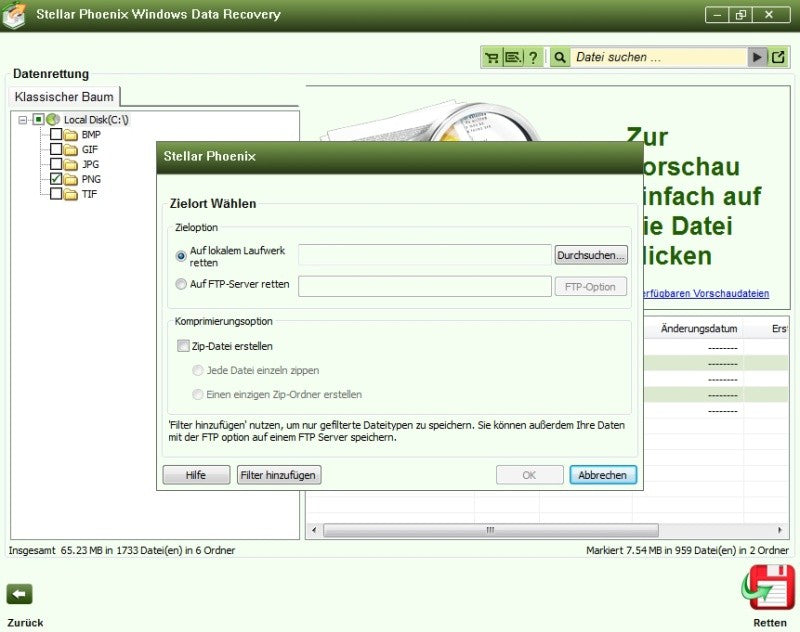Click the FTP server path input field
Image resolution: width=800 pixels, height=632 pixels.
click(424, 287)
